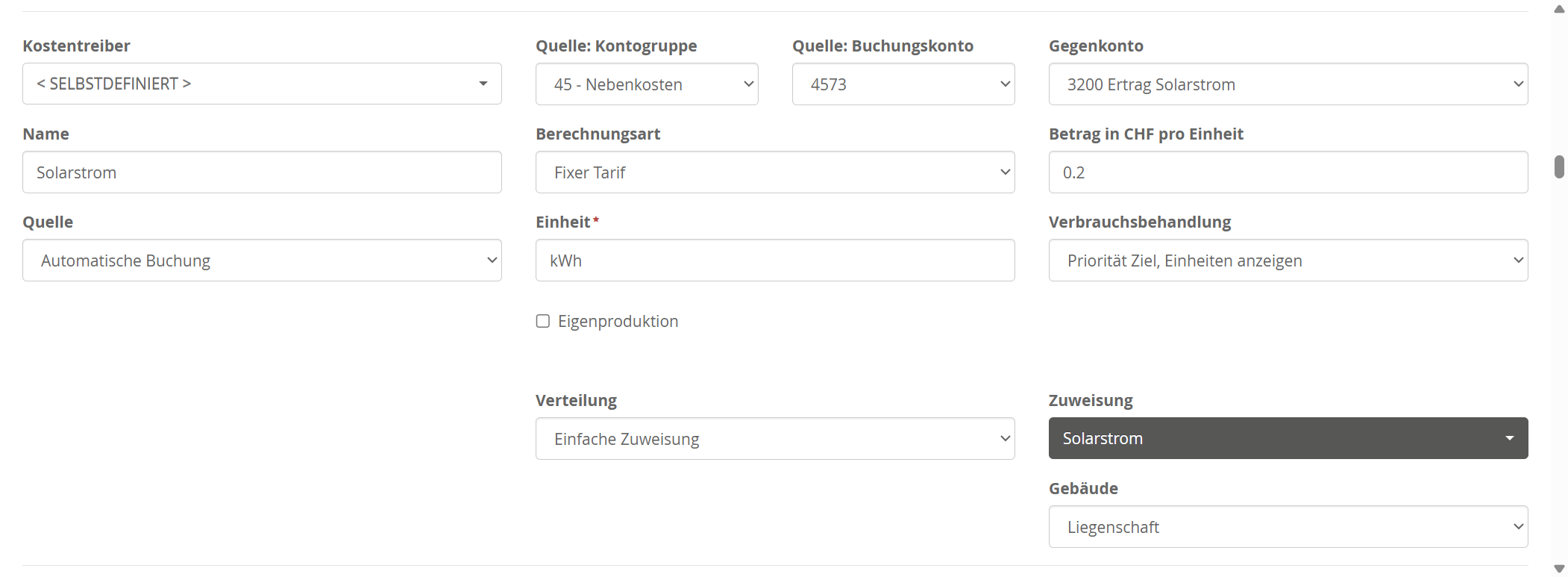Open the Verbrauchsbehandlung dropdown
1568x577 pixels.
point(1288,261)
